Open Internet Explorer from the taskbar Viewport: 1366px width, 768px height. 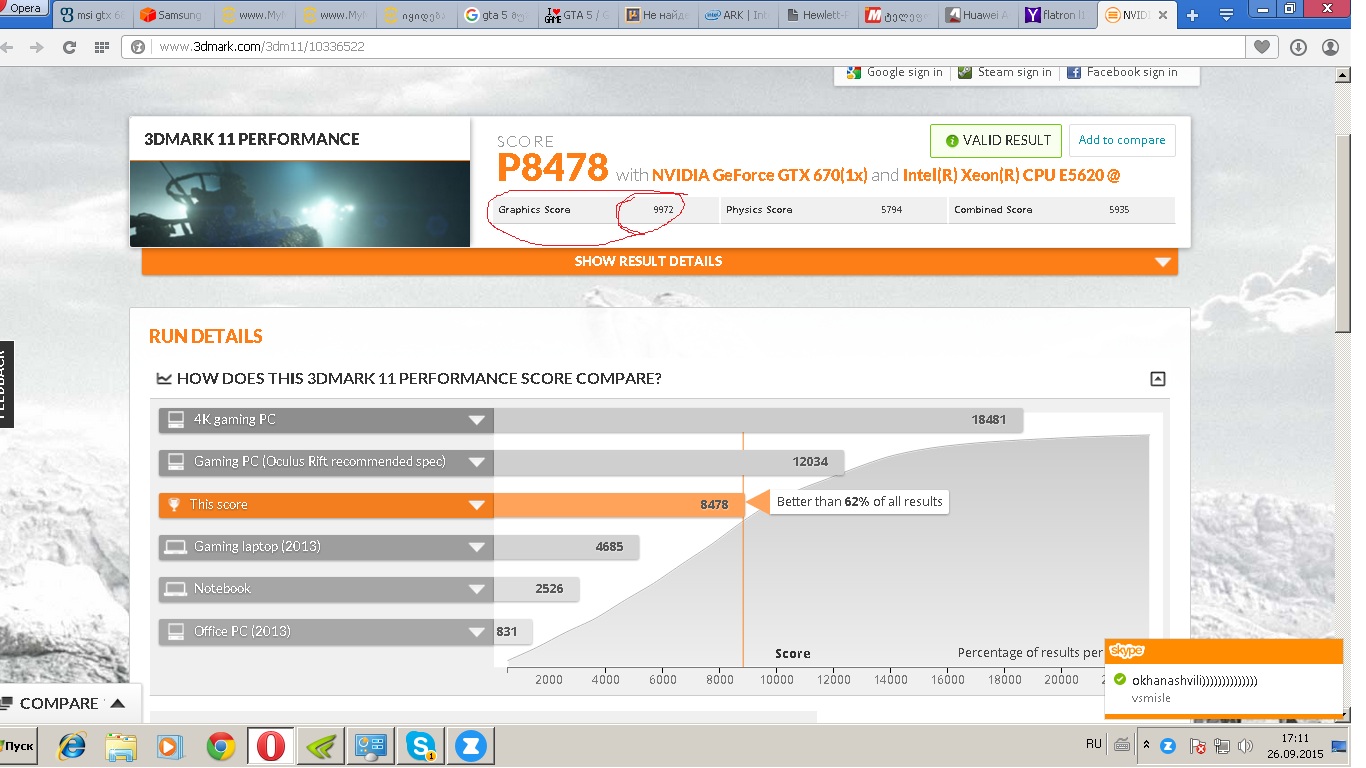coord(72,746)
